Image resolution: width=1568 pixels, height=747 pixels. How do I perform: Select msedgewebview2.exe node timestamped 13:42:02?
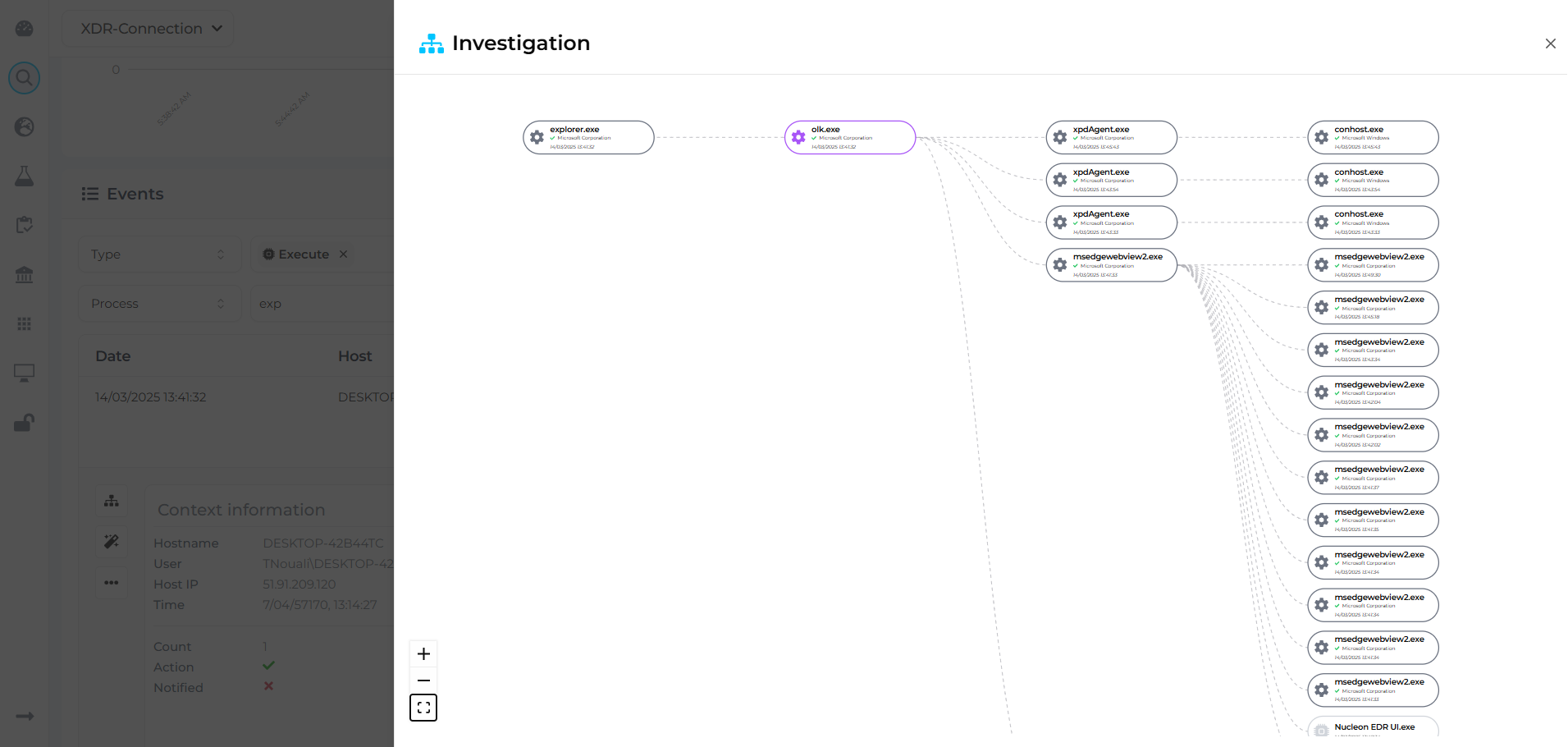pyautogui.click(x=1373, y=435)
